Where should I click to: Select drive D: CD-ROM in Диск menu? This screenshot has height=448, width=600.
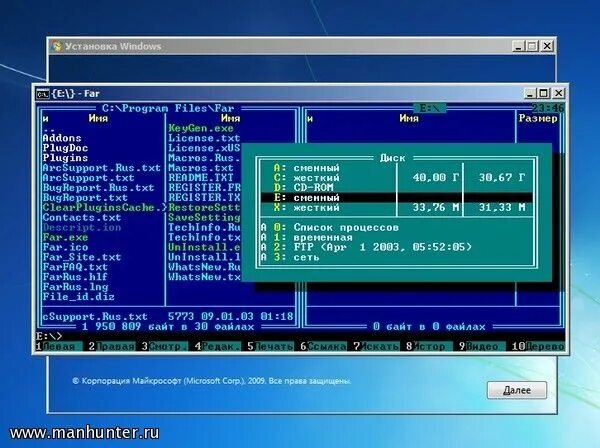click(x=396, y=188)
